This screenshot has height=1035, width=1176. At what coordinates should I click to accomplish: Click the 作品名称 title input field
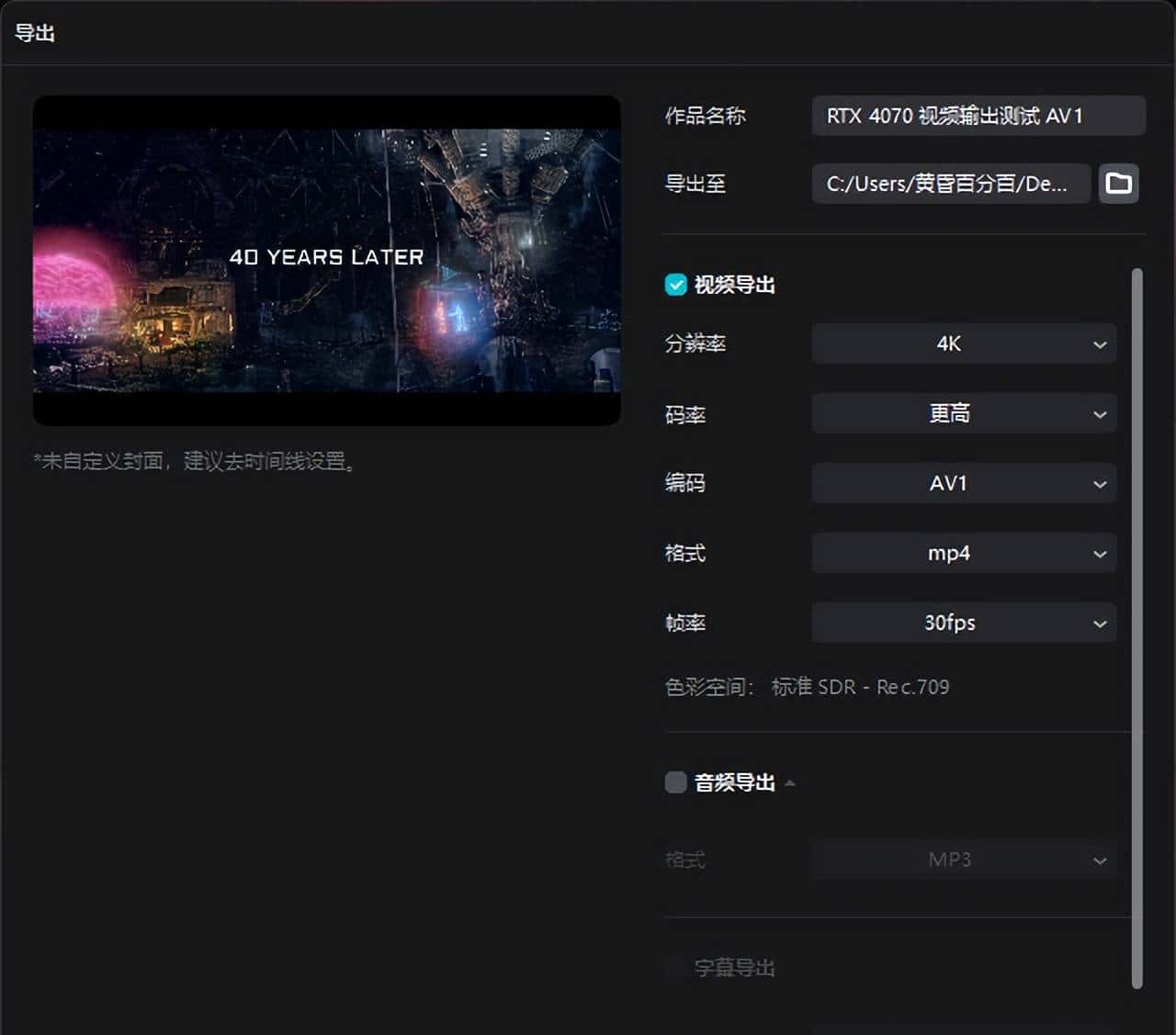coord(978,116)
